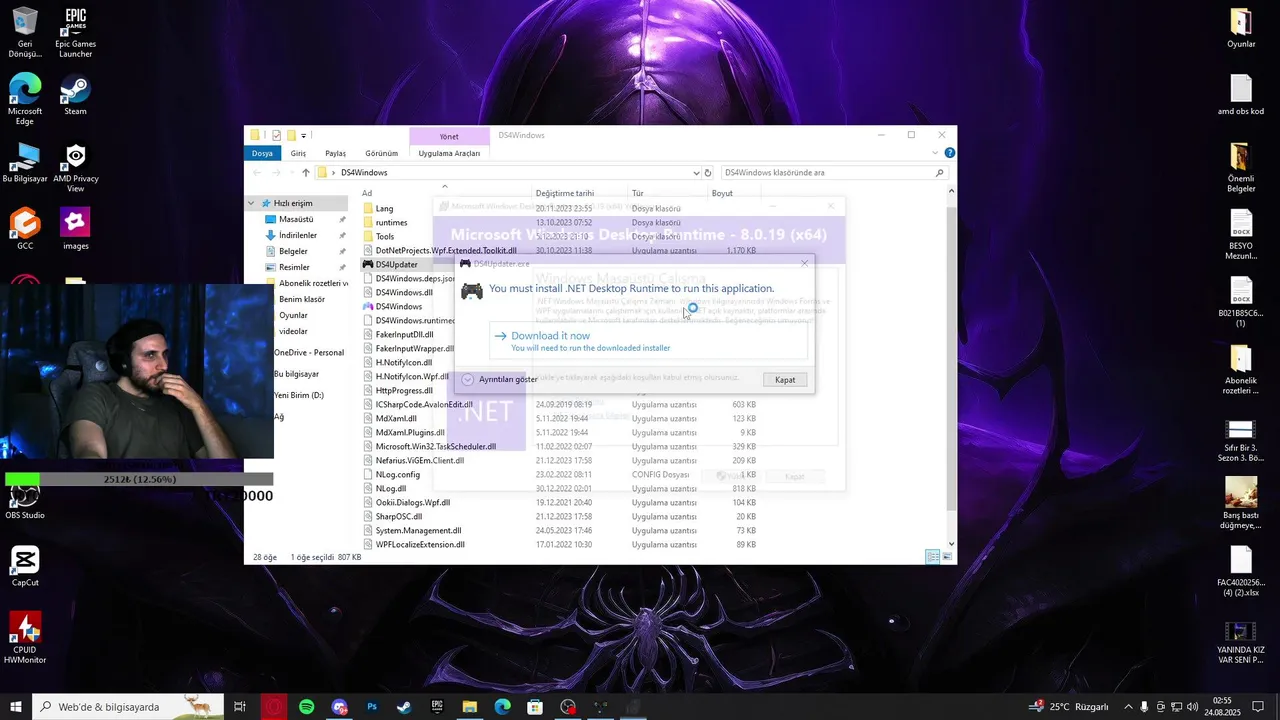
Task: Open the Bu Bilgisayar desktop icon
Action: (25, 163)
